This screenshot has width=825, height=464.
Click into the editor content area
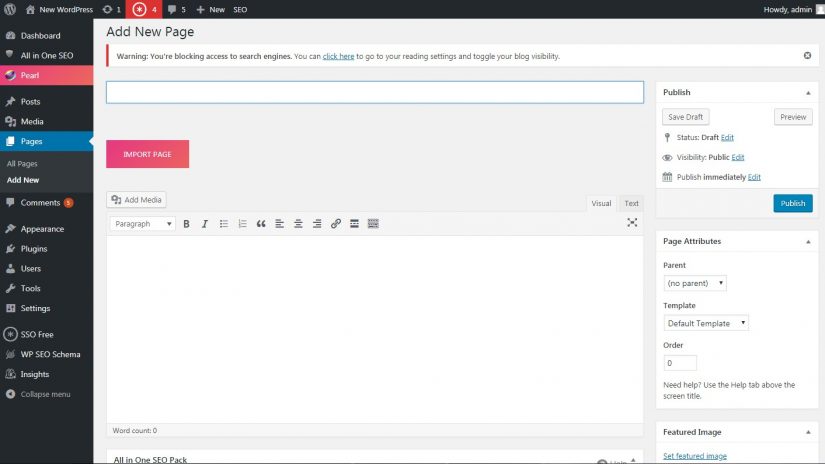click(x=375, y=329)
